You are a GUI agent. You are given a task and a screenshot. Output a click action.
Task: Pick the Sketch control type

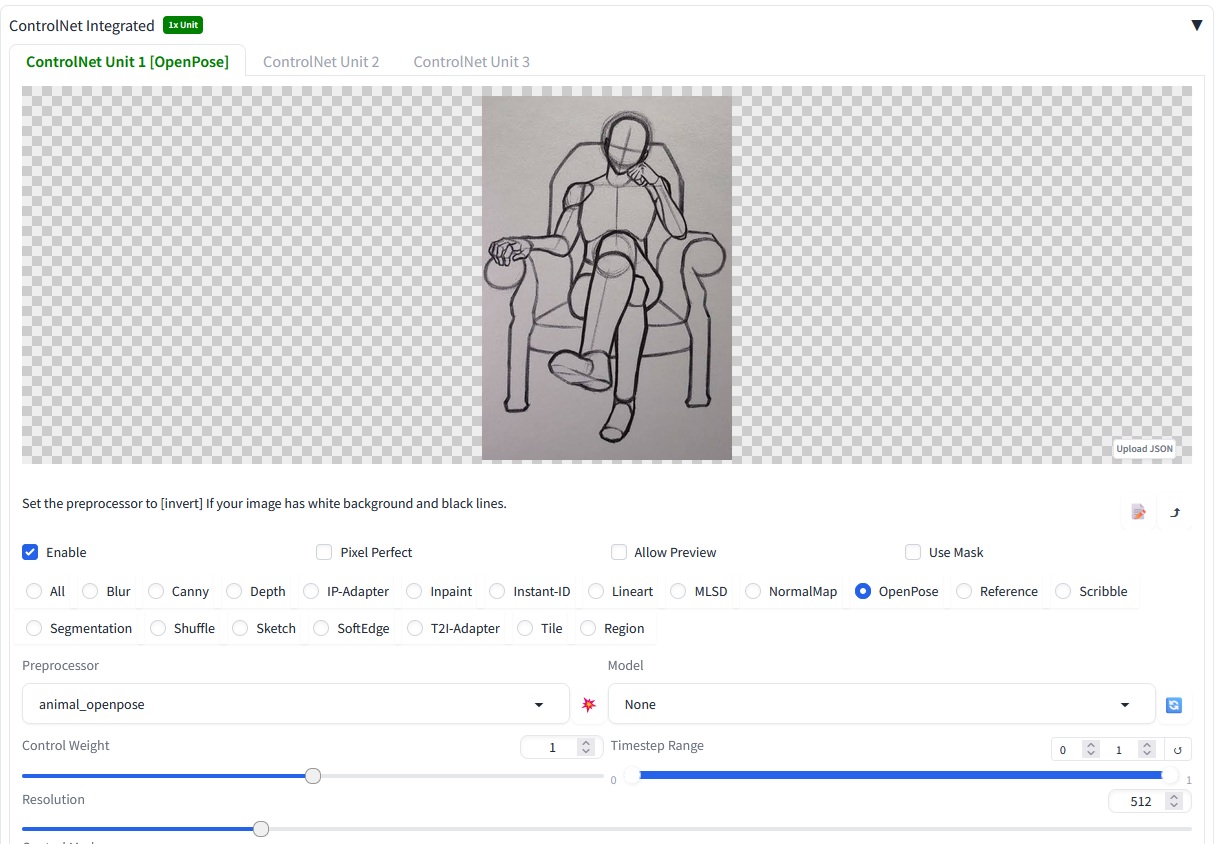(x=240, y=628)
